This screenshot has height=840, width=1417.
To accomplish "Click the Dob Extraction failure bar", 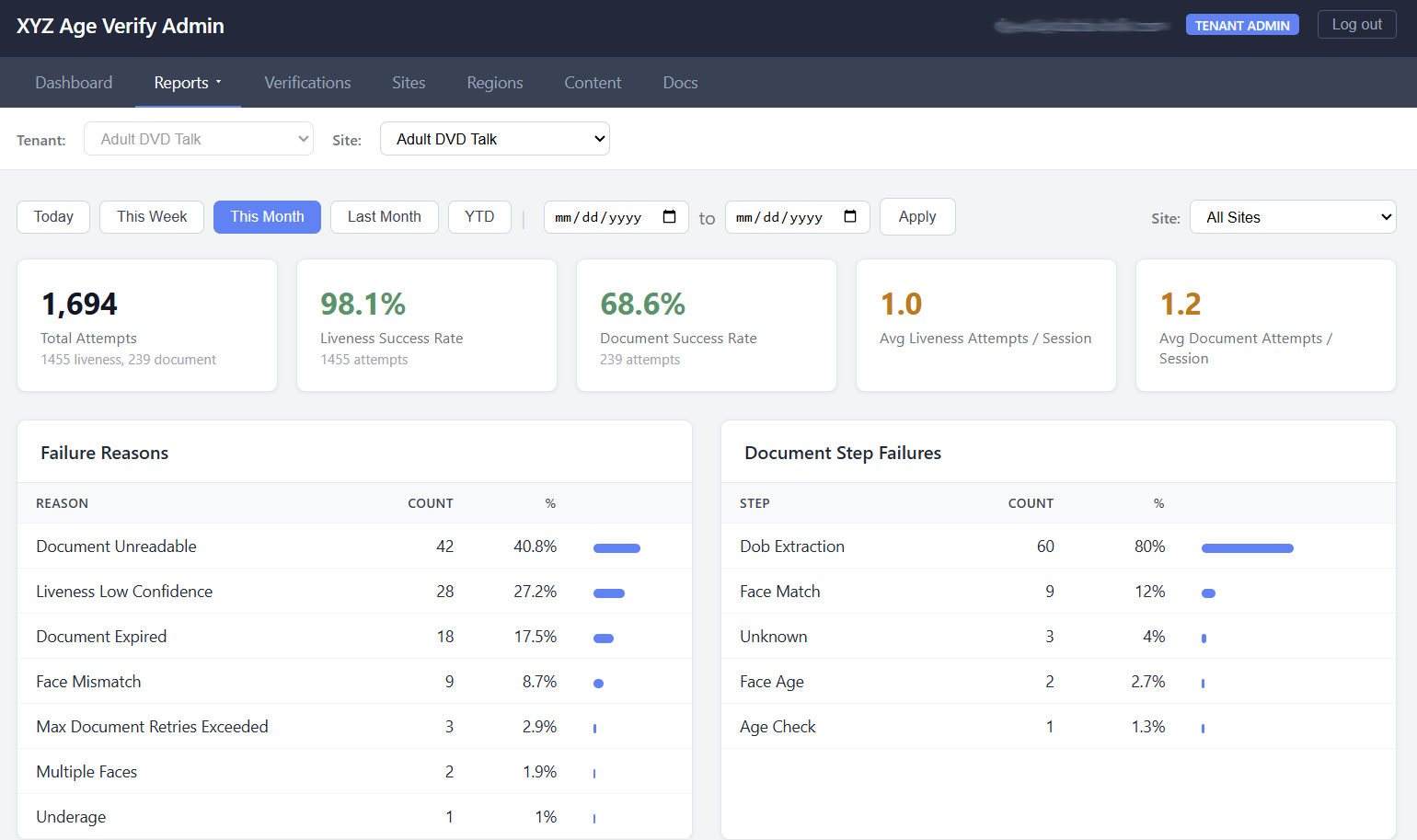I will (x=1247, y=548).
